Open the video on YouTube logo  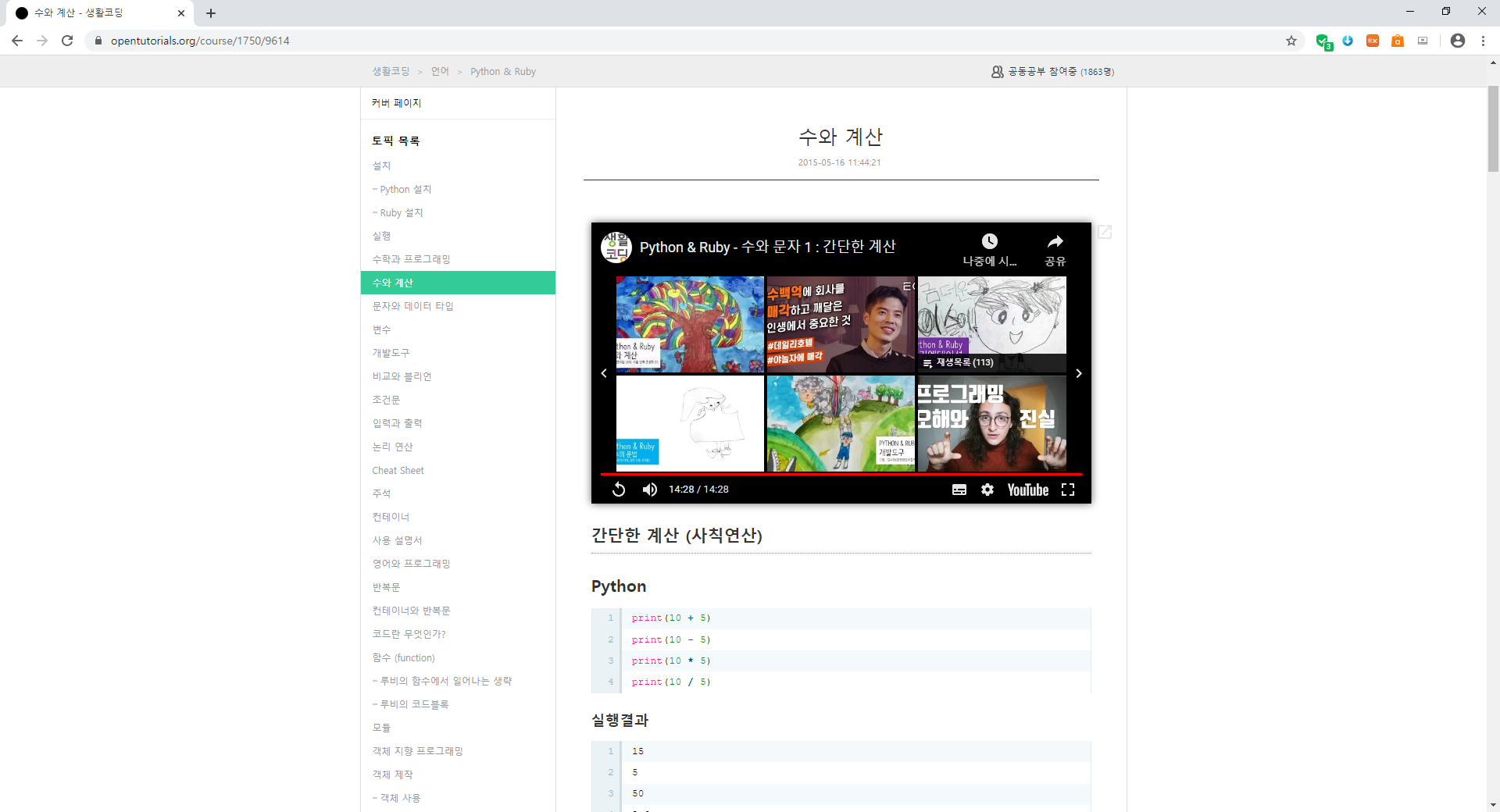1028,490
